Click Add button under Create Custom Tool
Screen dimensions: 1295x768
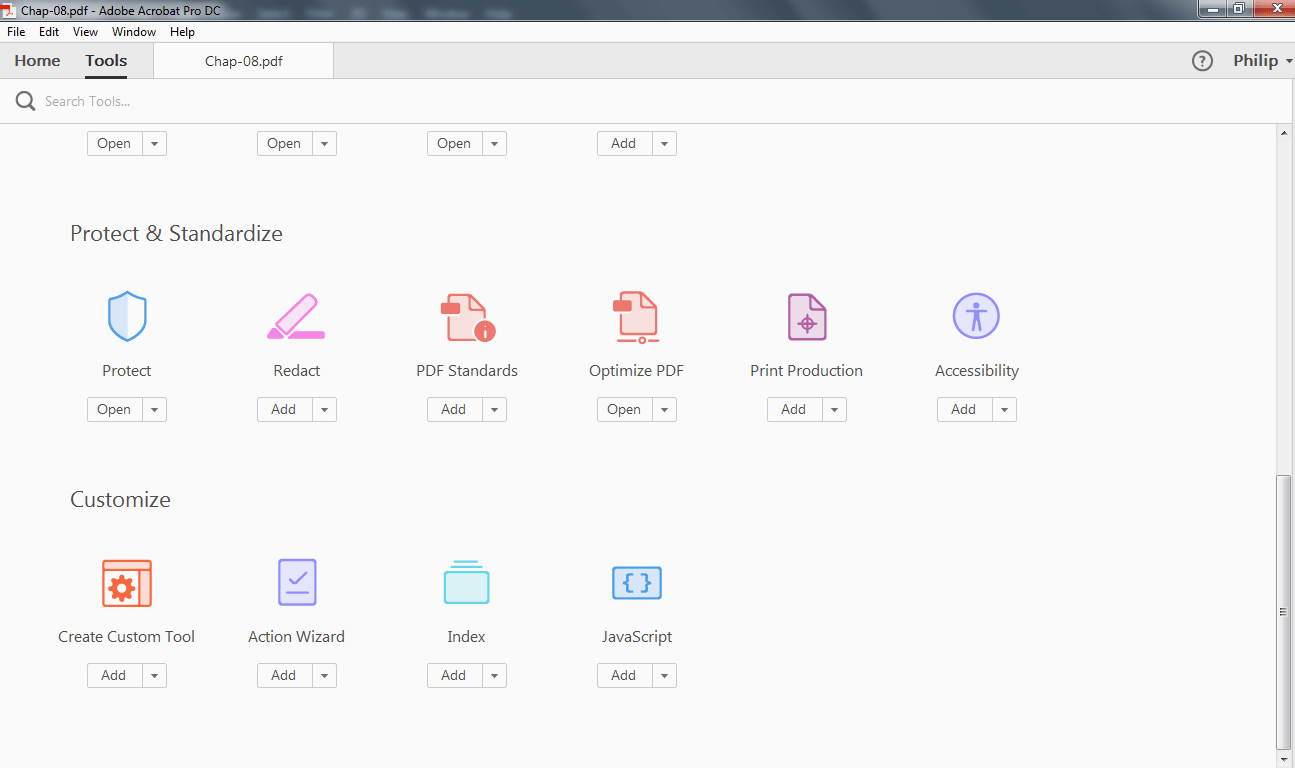click(x=114, y=676)
